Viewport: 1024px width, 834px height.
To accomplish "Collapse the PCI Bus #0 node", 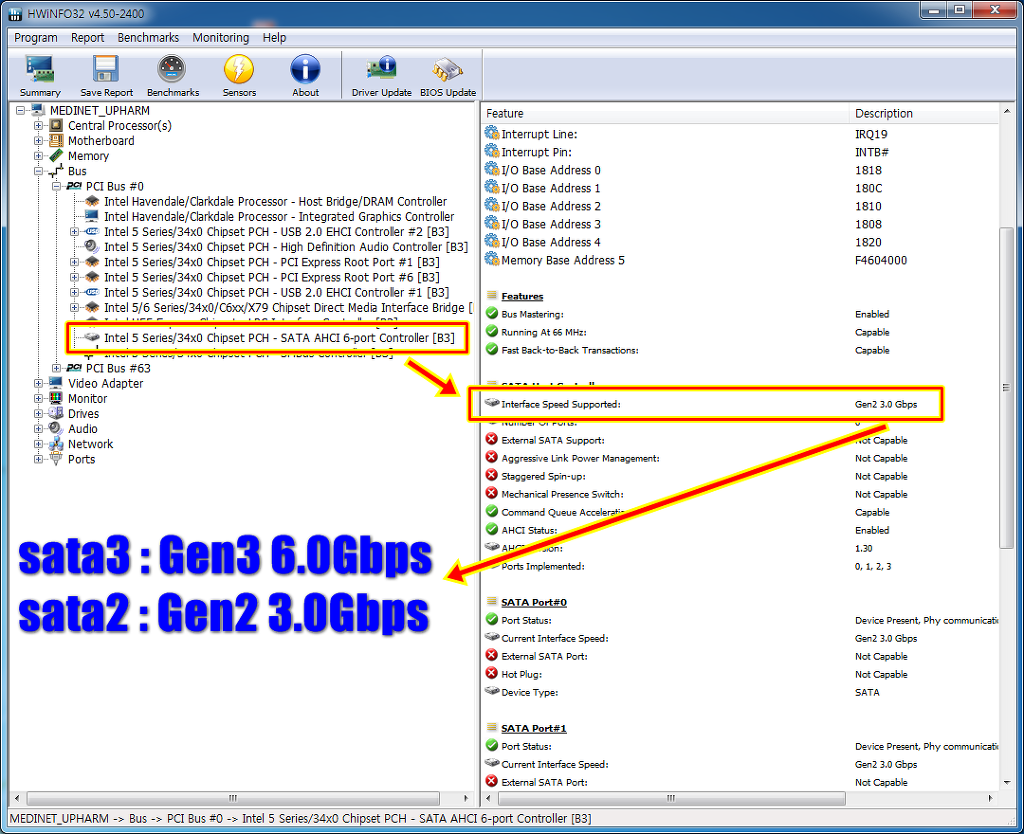I will click(56, 186).
